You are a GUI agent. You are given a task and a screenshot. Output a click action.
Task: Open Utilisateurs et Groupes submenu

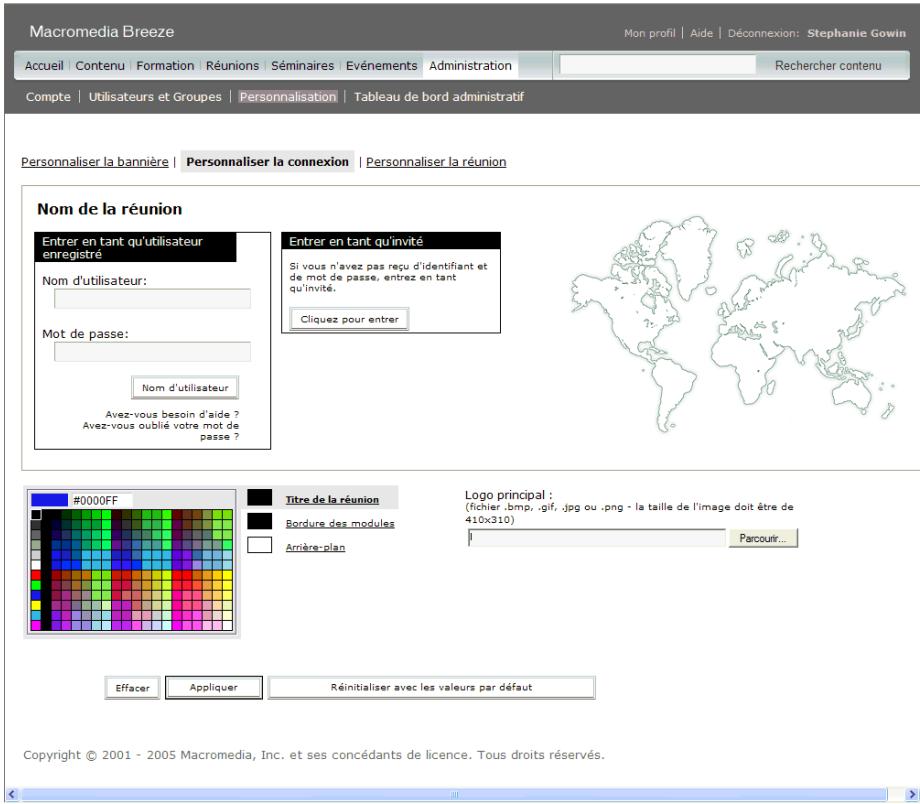(155, 97)
